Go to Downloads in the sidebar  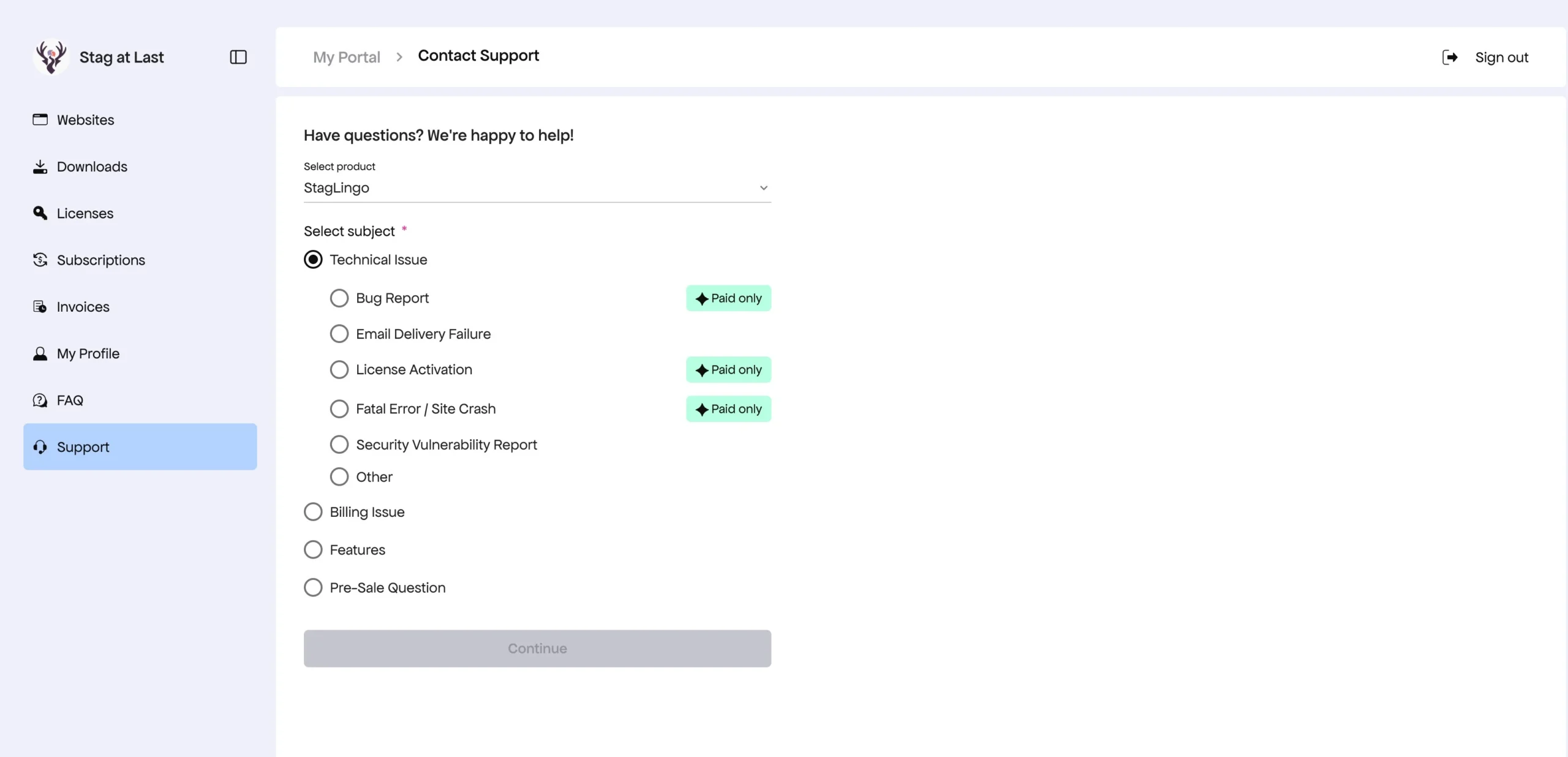(x=140, y=167)
